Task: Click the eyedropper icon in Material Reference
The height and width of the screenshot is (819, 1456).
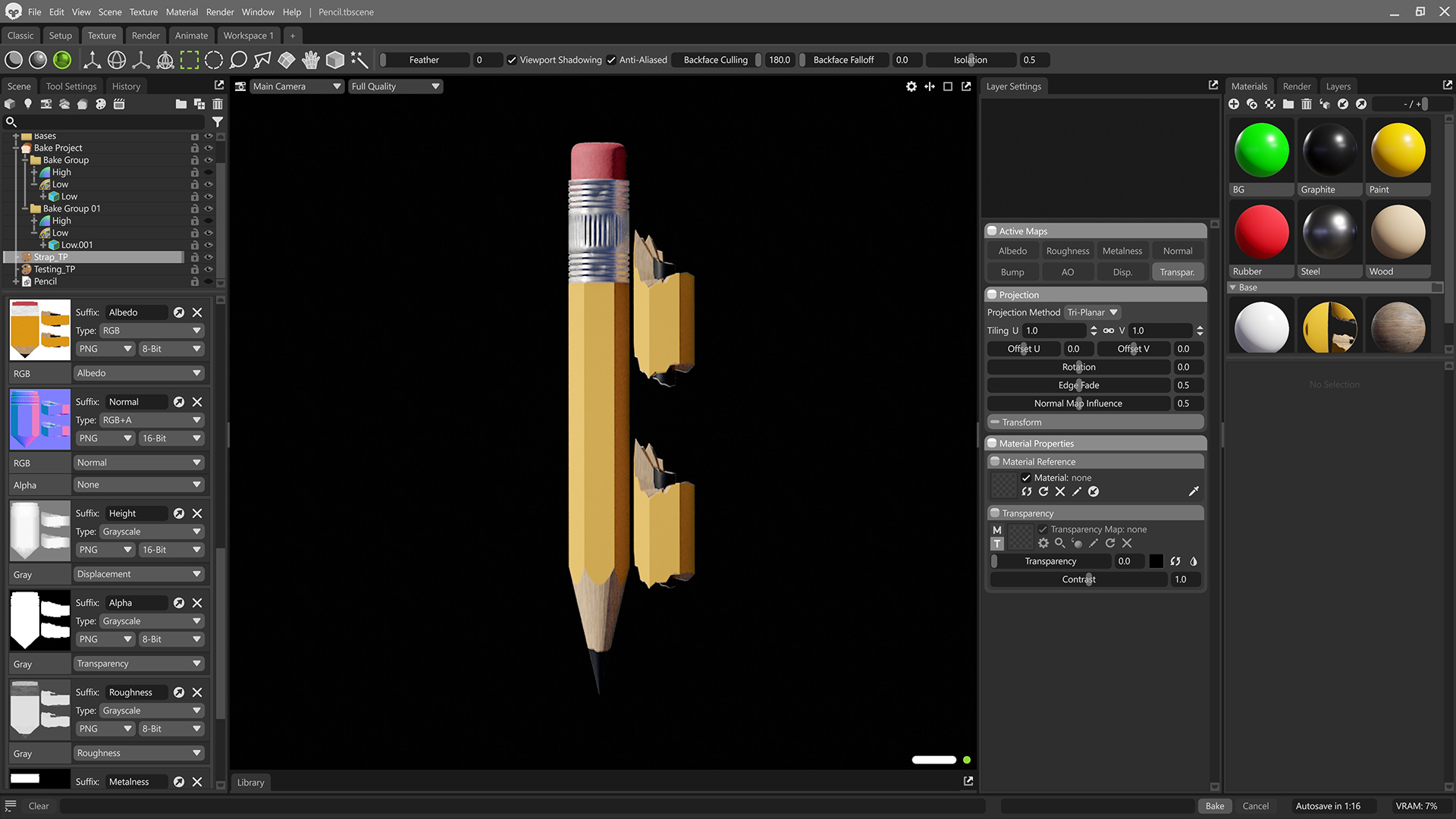Action: (x=1194, y=491)
